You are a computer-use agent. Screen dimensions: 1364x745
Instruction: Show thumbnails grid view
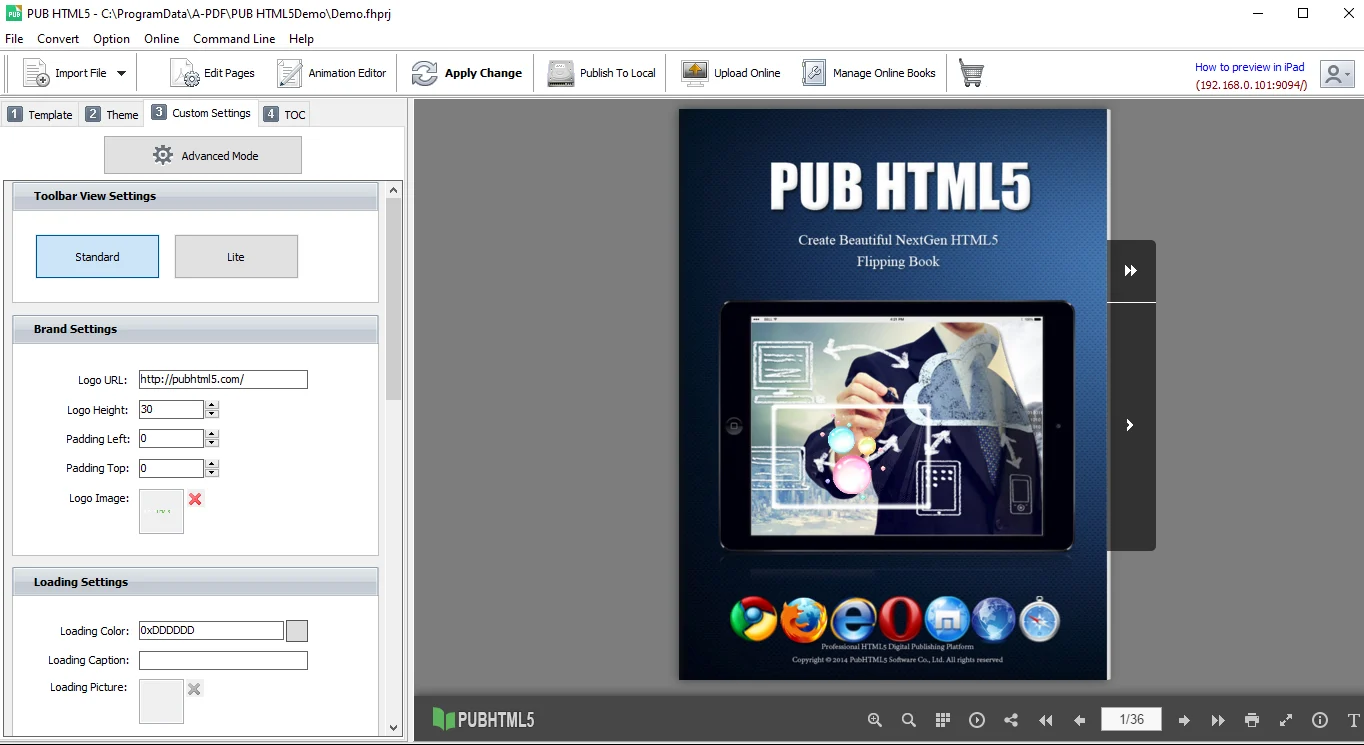coord(943,720)
